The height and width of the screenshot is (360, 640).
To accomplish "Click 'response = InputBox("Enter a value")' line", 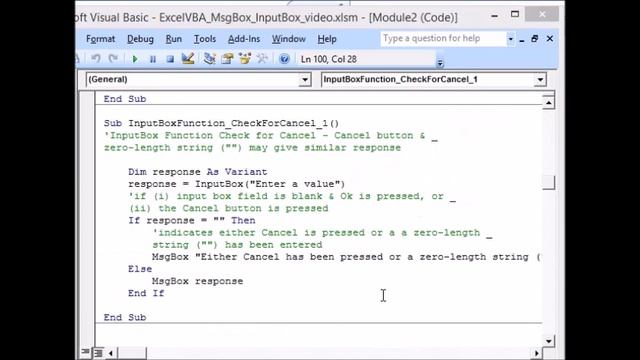I will tap(236, 184).
